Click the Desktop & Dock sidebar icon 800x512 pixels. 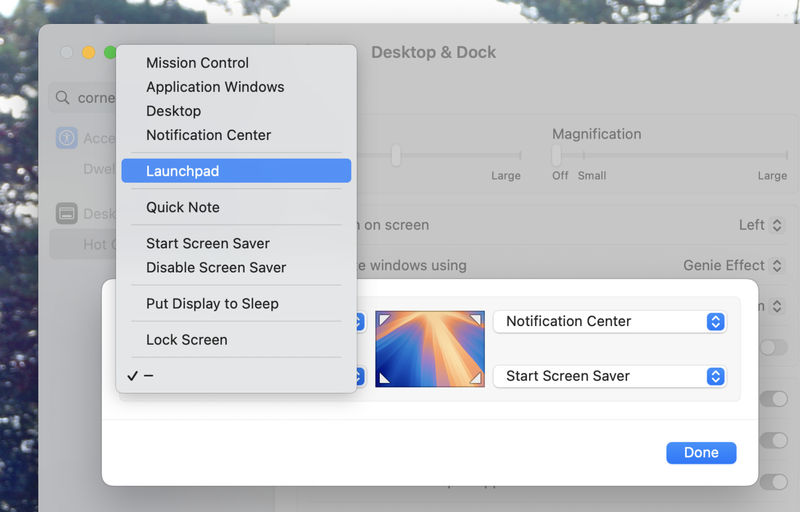coord(67,213)
